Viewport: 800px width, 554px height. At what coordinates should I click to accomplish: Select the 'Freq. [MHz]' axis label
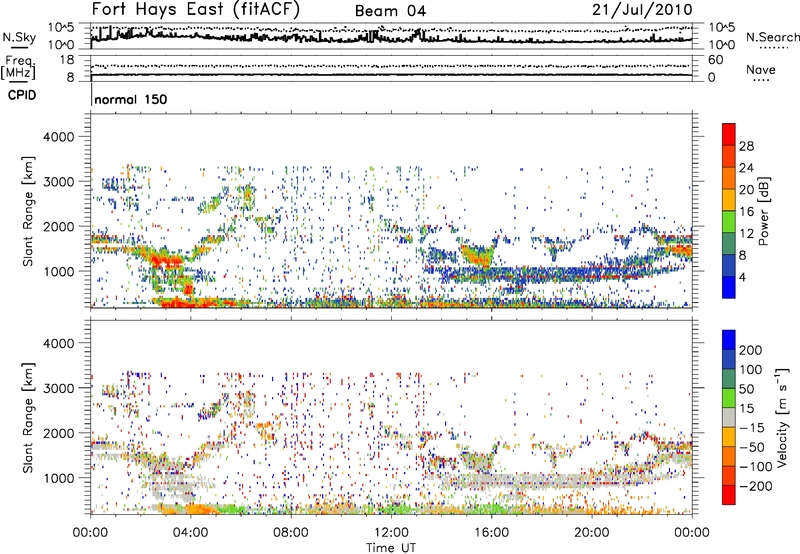click(x=18, y=68)
